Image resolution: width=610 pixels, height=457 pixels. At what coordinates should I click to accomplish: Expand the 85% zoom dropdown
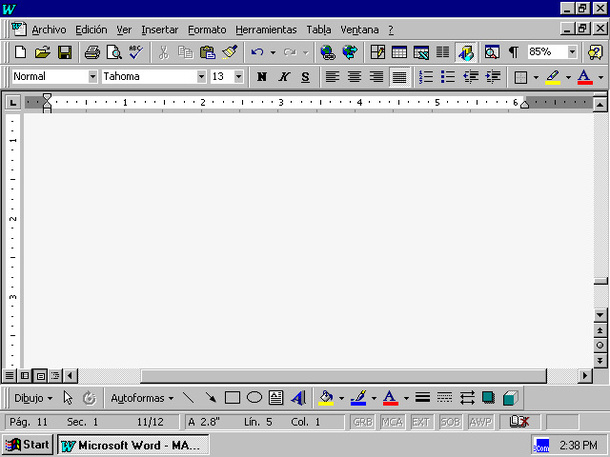[572, 52]
